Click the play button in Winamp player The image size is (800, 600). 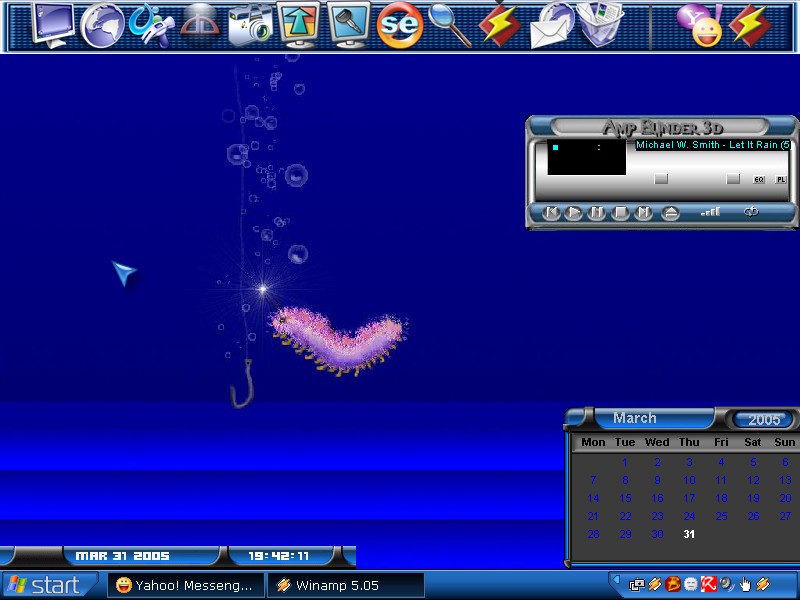(x=573, y=213)
